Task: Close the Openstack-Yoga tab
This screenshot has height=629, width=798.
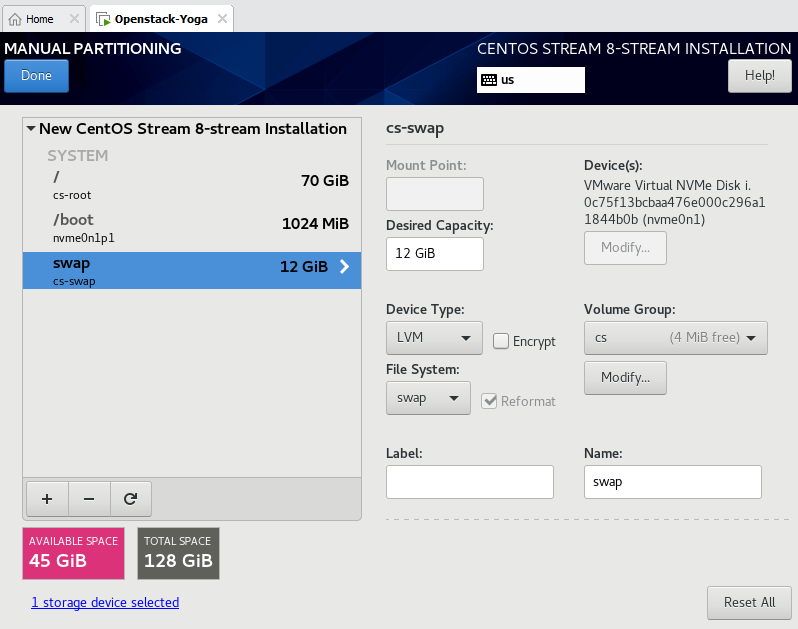Action: pos(222,19)
